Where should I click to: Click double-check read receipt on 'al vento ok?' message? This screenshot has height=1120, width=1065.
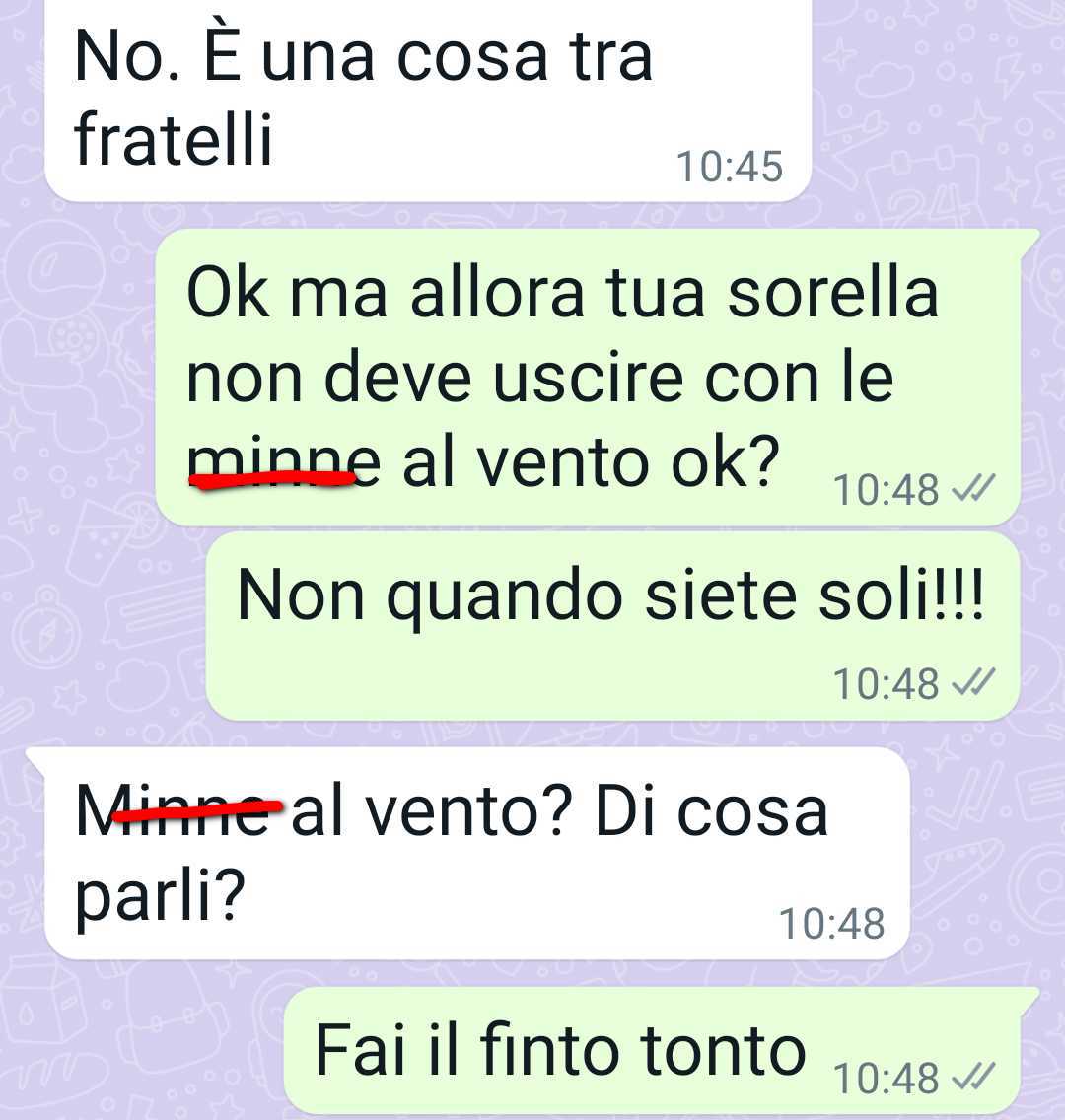click(x=974, y=489)
